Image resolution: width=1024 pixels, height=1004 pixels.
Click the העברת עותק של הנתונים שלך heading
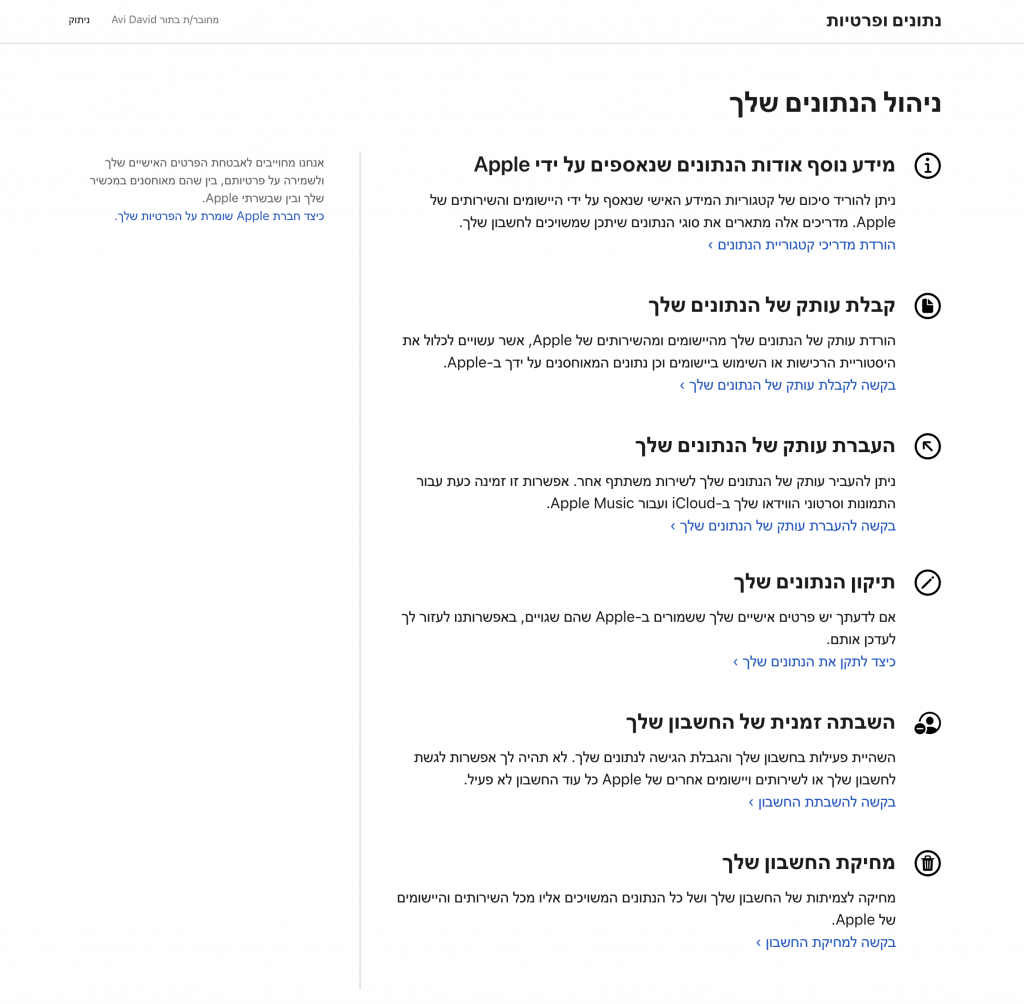(x=765, y=446)
